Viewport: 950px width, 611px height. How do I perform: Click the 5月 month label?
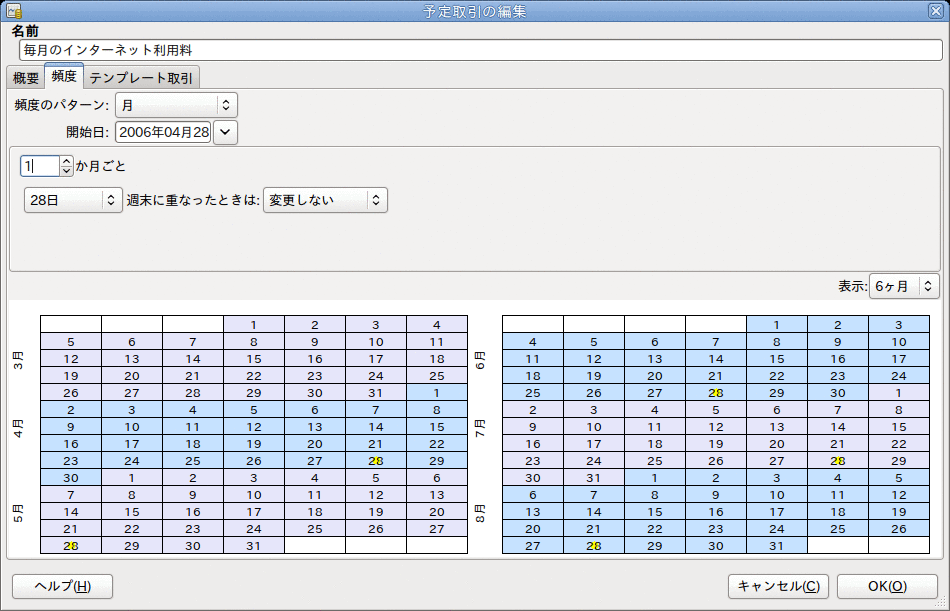[19, 514]
